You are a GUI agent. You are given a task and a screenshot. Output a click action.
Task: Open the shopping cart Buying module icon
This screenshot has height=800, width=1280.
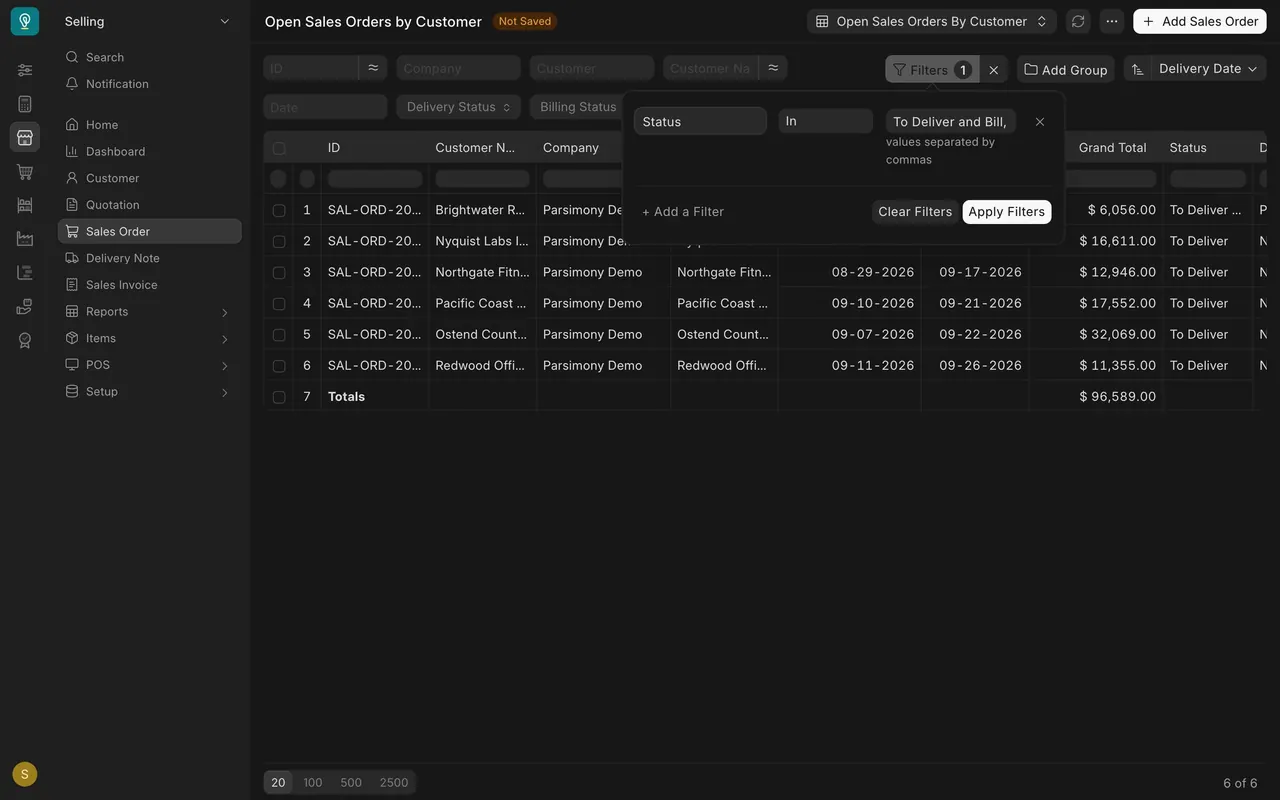25,172
